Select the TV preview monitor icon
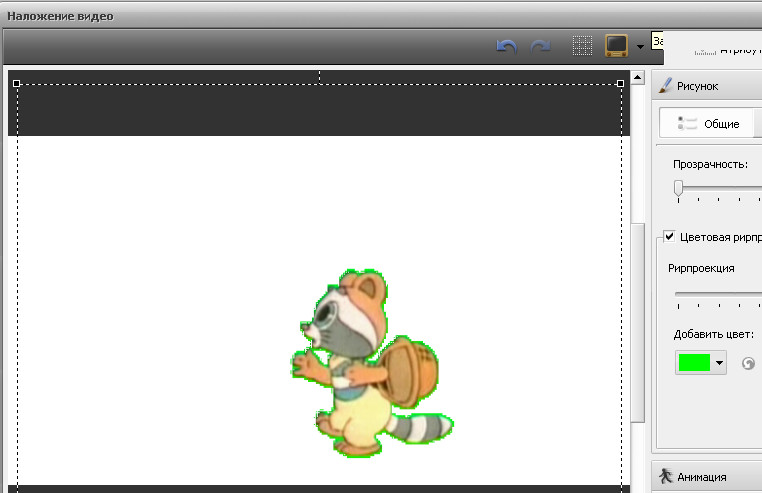Viewport: 762px width, 493px height. pyautogui.click(x=616, y=46)
